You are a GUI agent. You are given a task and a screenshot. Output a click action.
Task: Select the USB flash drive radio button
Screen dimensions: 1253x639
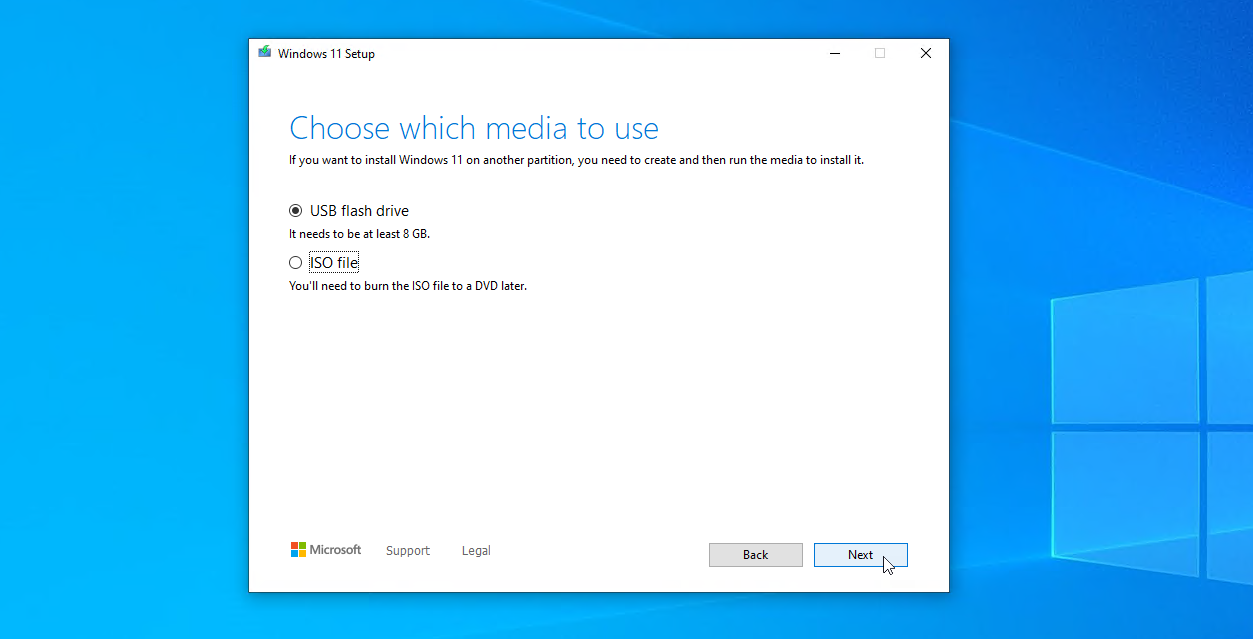[x=295, y=211]
